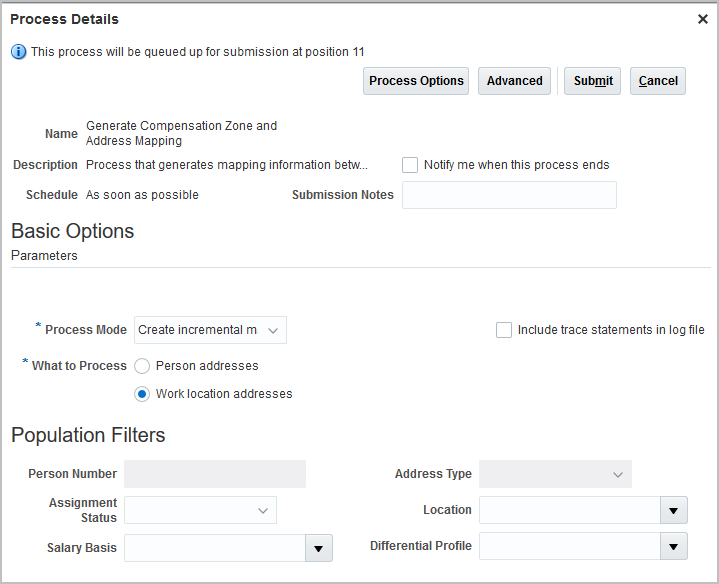Click the Submission Notes text field

click(x=509, y=195)
